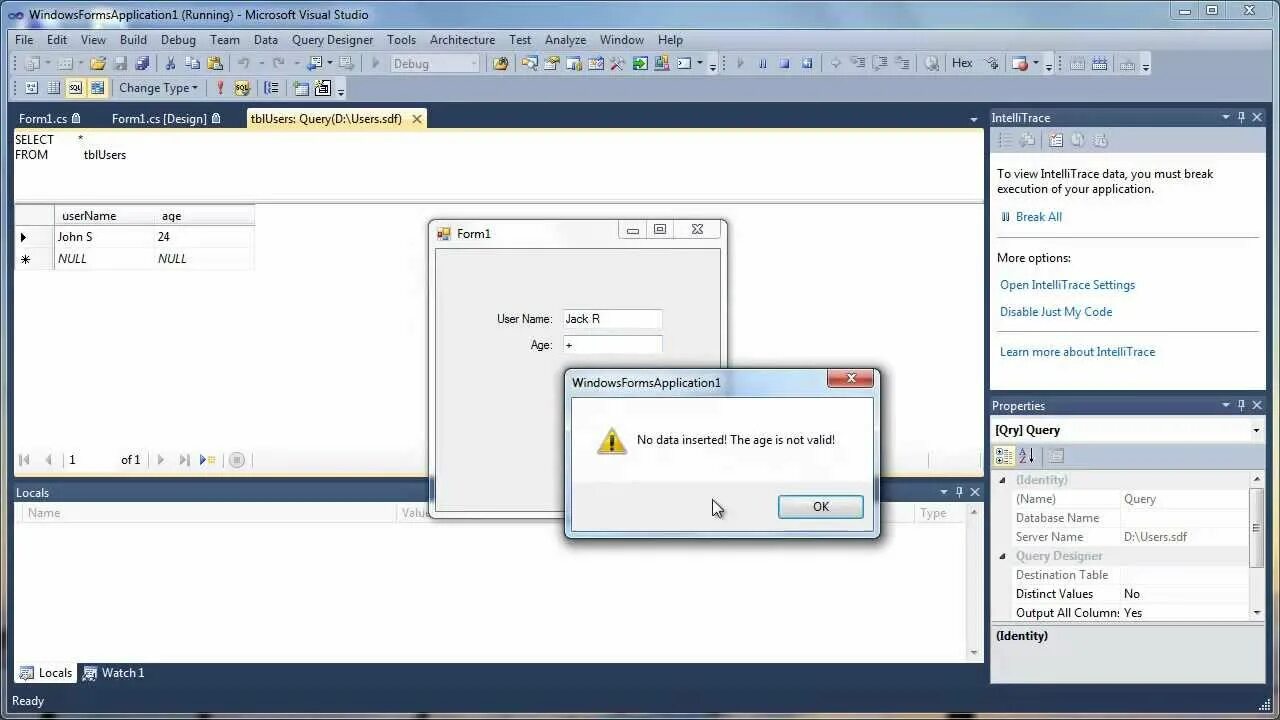
Task: Click the userName column header
Action: pyautogui.click(x=104, y=216)
